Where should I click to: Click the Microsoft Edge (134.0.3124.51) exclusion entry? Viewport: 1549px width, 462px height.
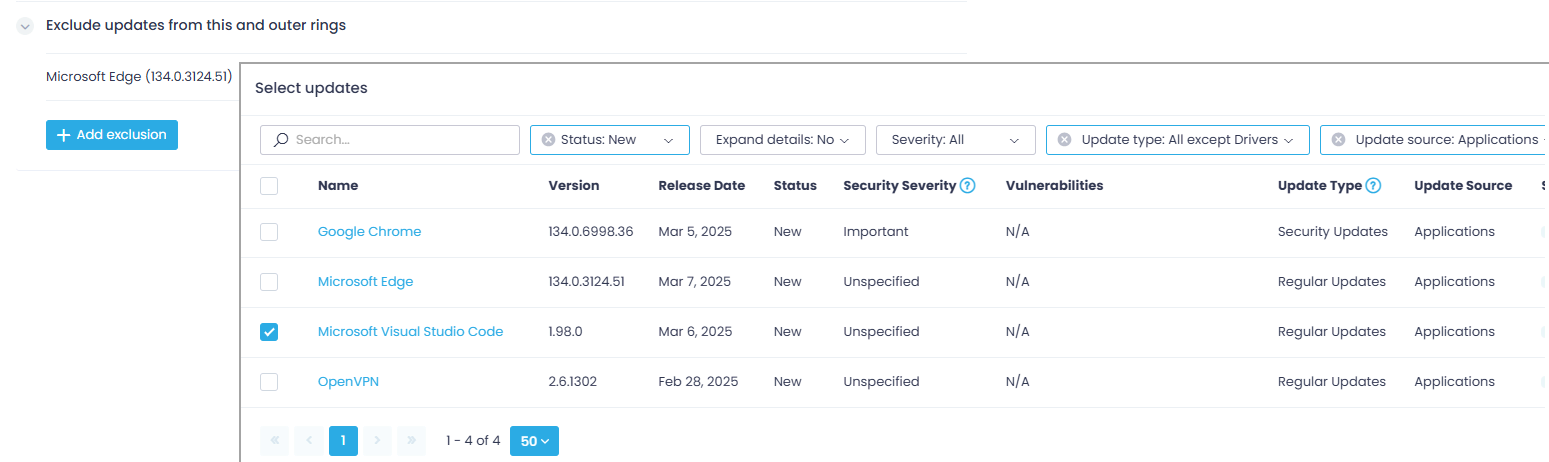pos(139,76)
